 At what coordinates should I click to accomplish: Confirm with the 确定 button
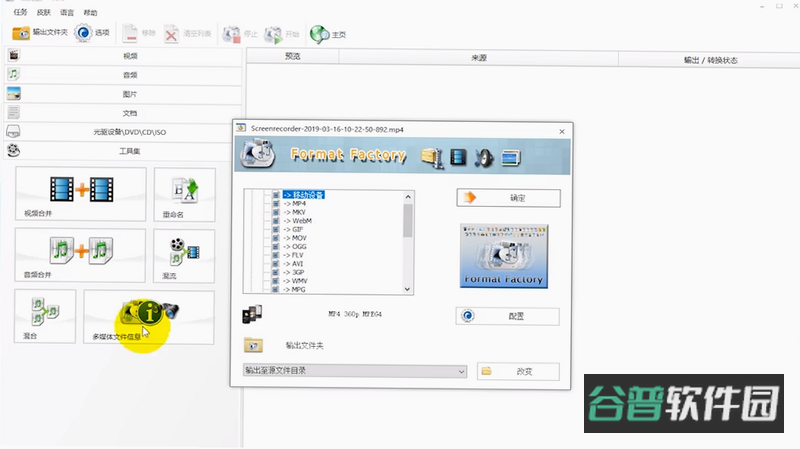(x=509, y=198)
